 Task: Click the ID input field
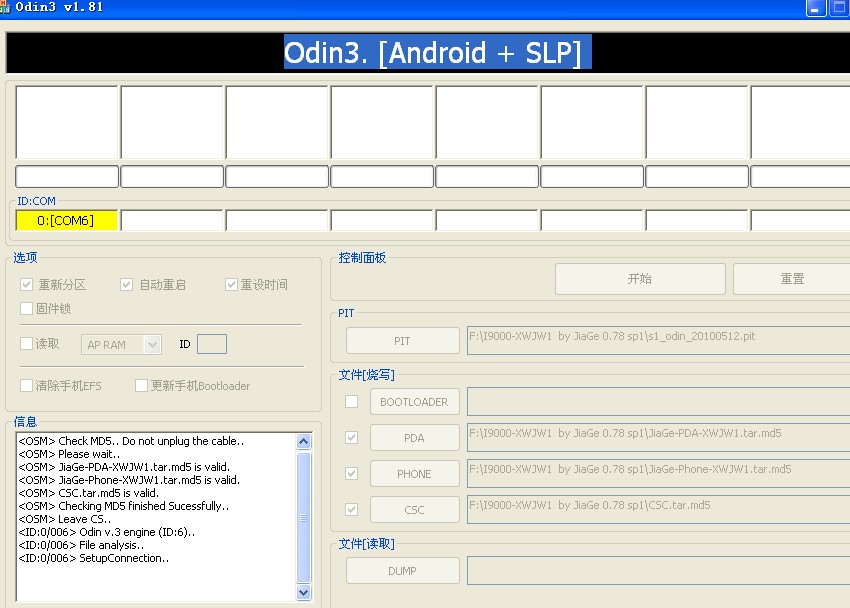[212, 344]
